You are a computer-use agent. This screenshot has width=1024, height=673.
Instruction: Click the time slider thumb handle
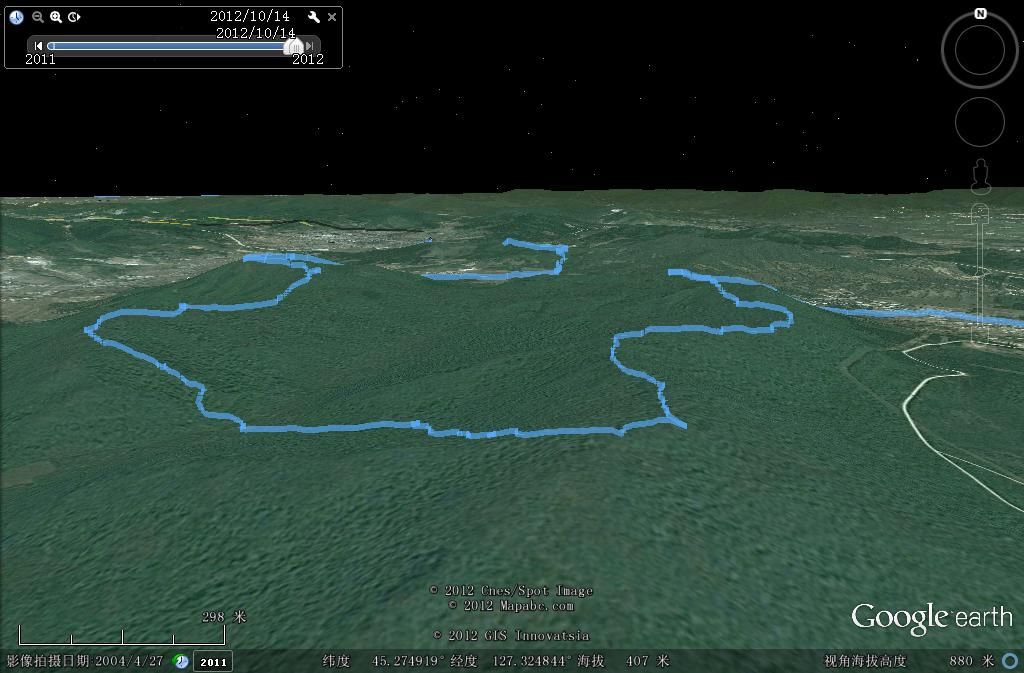point(294,46)
